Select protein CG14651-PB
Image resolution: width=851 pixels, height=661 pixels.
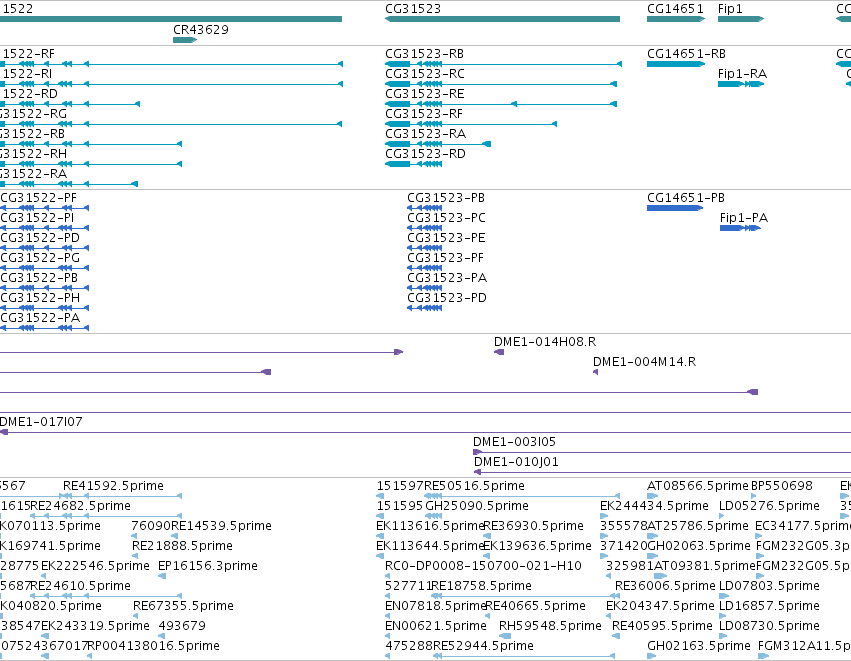685,198
